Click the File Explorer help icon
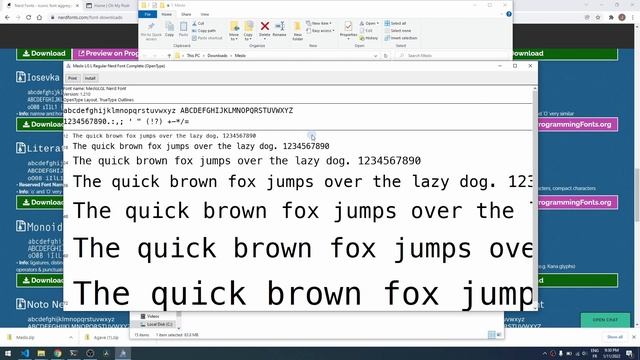 coord(509,14)
